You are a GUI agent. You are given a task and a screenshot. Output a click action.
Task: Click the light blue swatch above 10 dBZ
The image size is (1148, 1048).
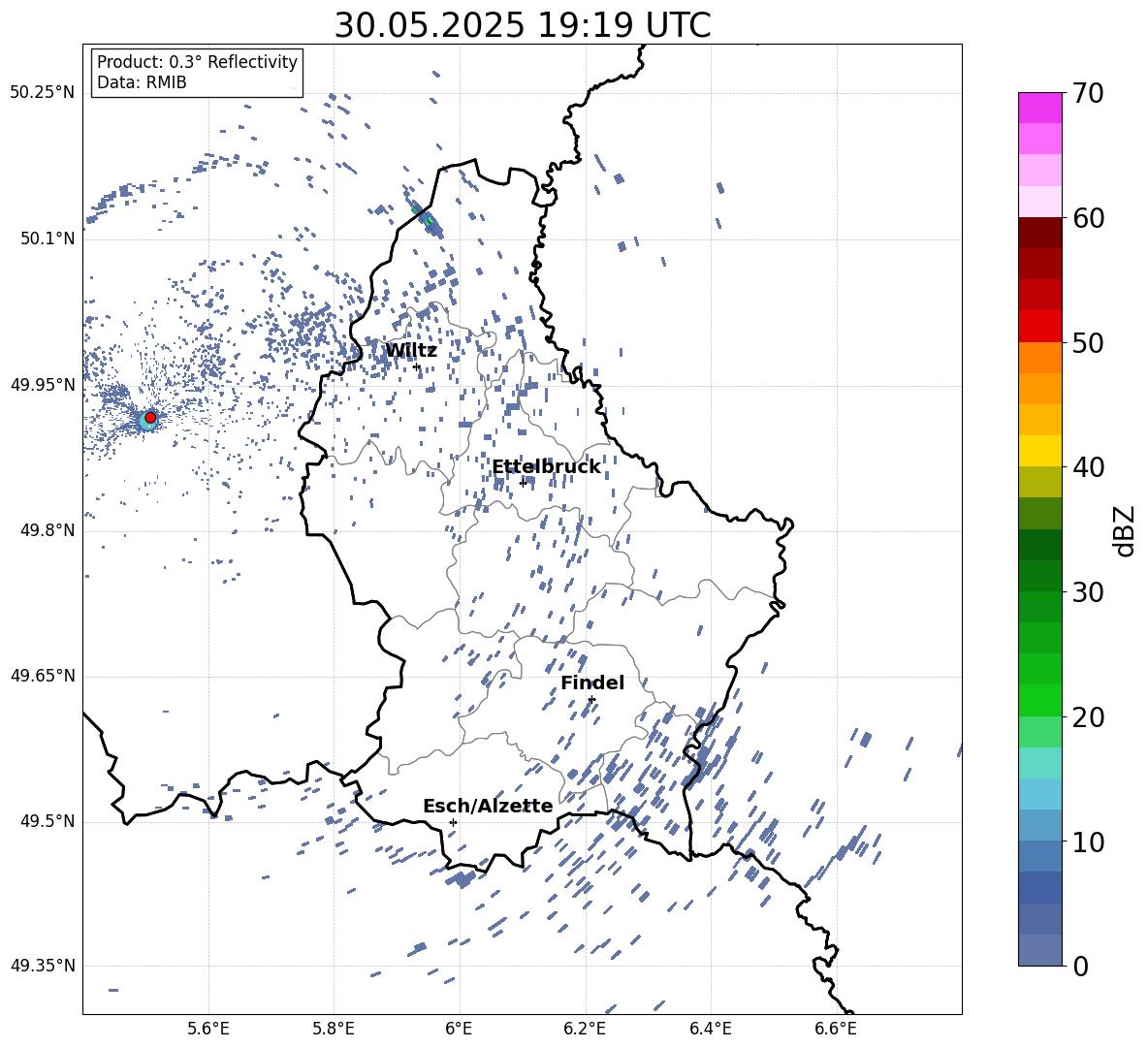[1039, 794]
